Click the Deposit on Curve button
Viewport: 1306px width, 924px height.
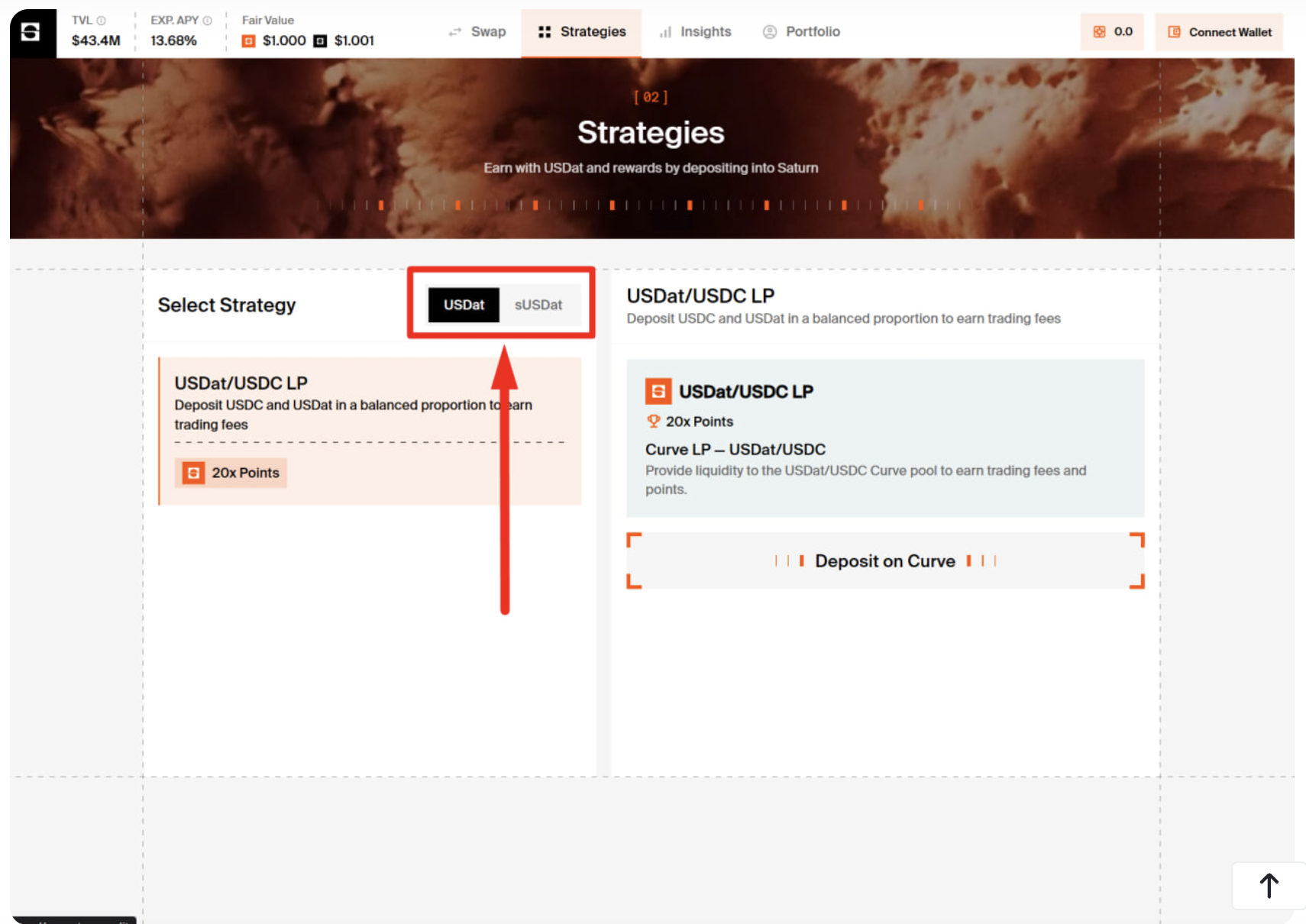pos(885,561)
